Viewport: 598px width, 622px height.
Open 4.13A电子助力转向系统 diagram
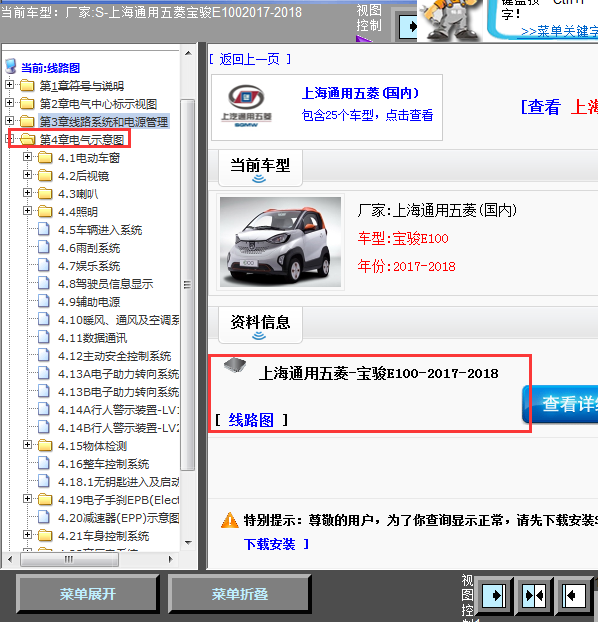[x=118, y=374]
